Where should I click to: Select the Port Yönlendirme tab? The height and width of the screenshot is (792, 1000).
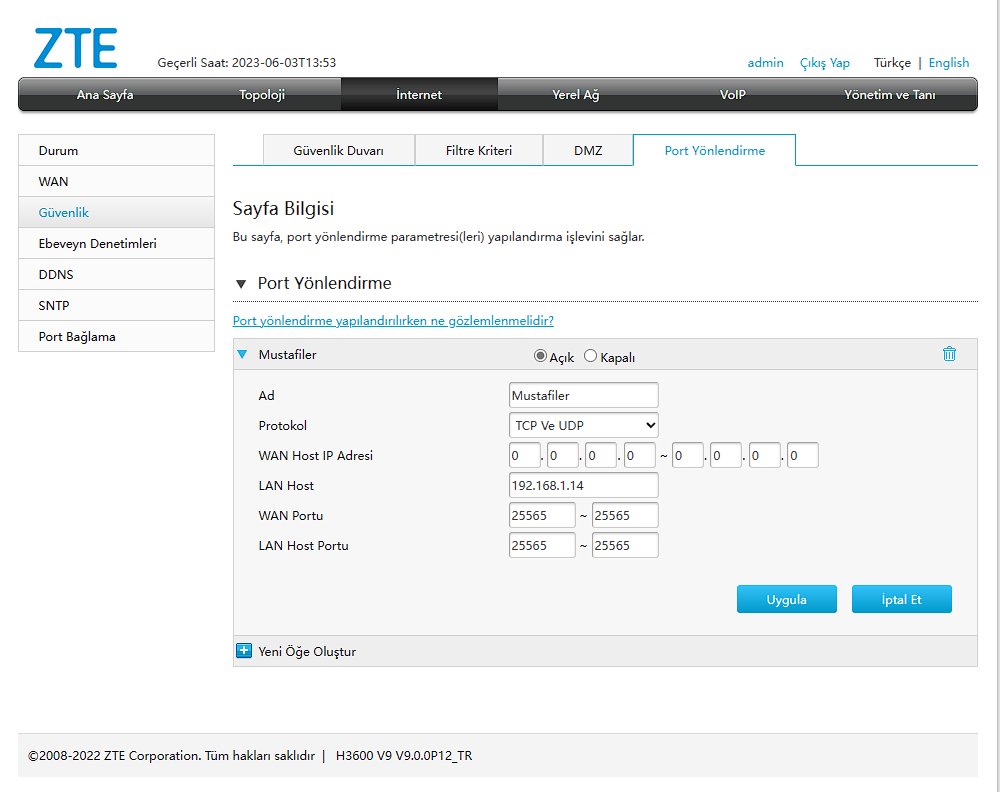714,150
